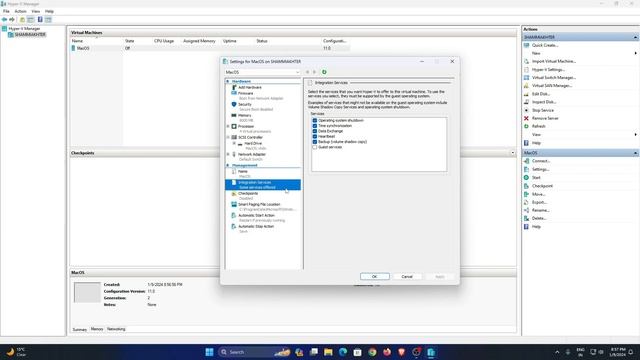The height and width of the screenshot is (360, 640).
Task: Click Inspect Disk in Actions pane
Action: click(544, 102)
